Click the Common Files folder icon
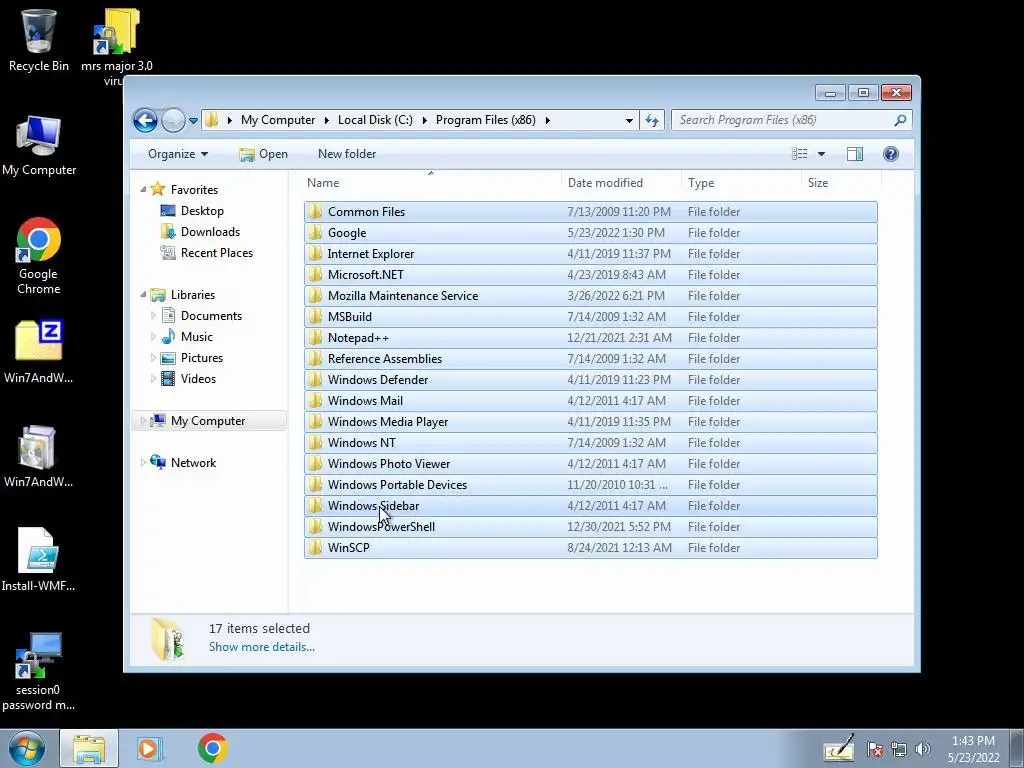1024x768 pixels. click(x=315, y=212)
